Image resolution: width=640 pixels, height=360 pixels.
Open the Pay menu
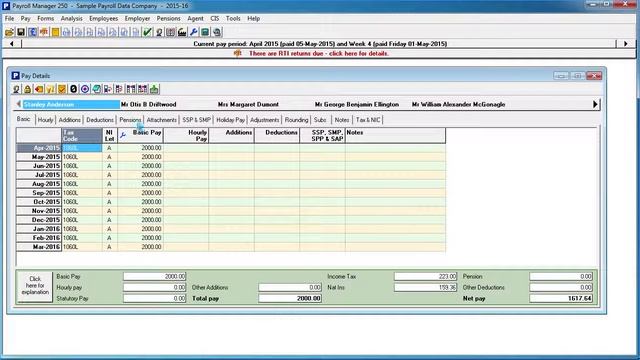click(26, 18)
